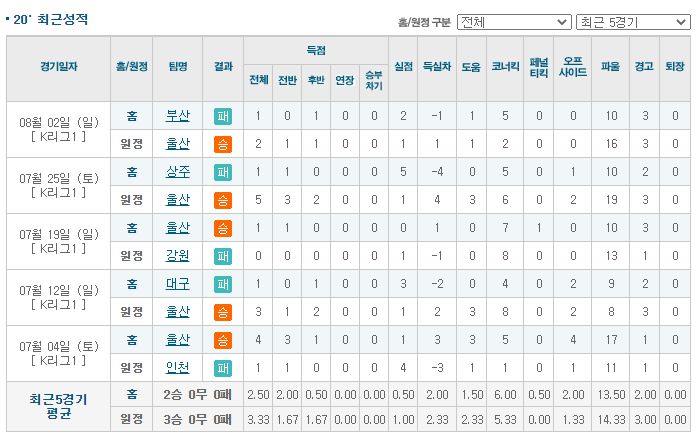Select the 07월 04일 (토) date cell
The height and width of the screenshot is (438, 696).
coord(59,353)
